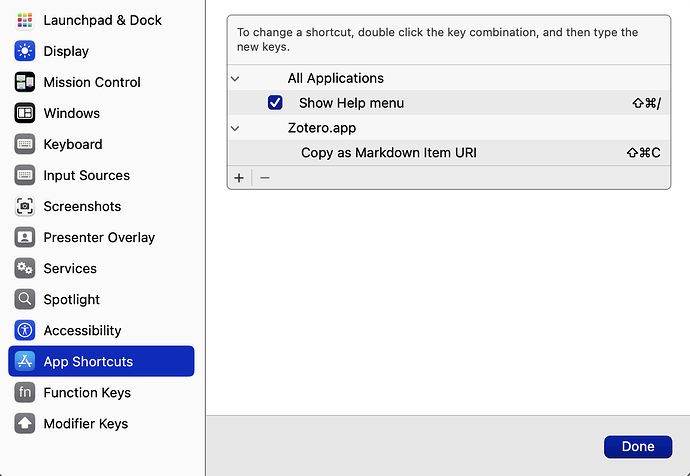The image size is (690, 476).
Task: Click the Spotlight magnifier icon
Action: pyautogui.click(x=25, y=299)
